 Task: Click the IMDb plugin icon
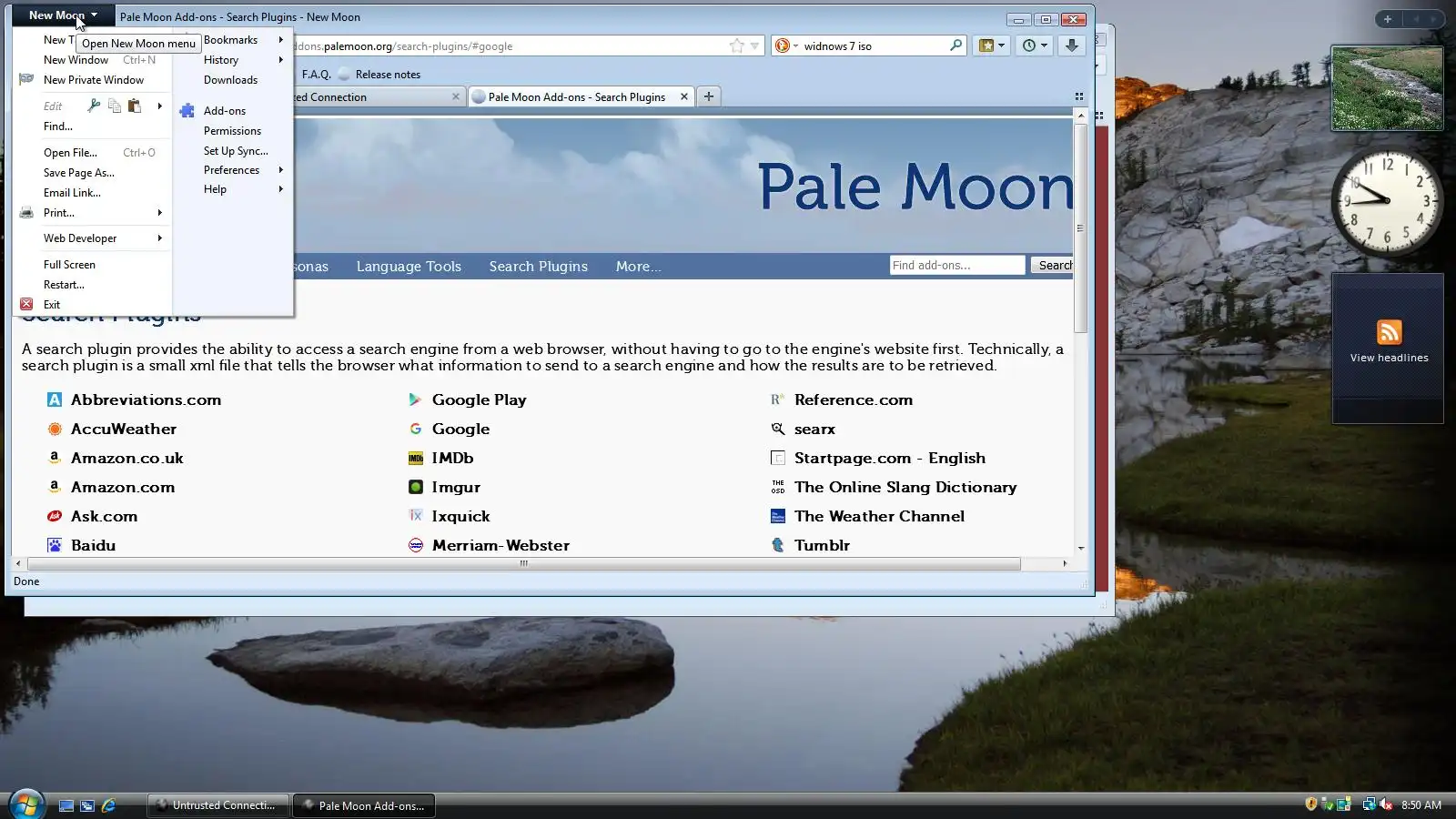tap(416, 458)
